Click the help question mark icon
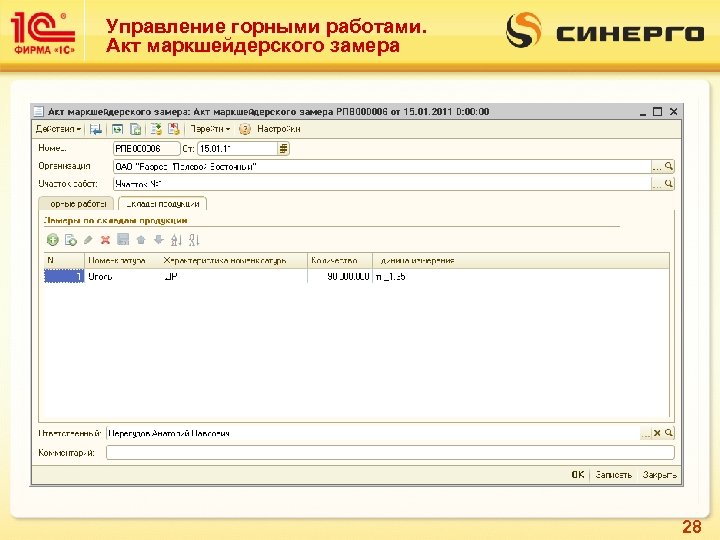The width and height of the screenshot is (720, 540). click(x=245, y=129)
